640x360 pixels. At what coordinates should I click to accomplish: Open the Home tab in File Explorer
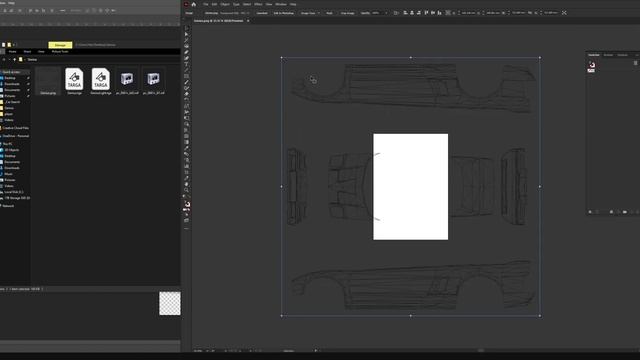coord(13,52)
